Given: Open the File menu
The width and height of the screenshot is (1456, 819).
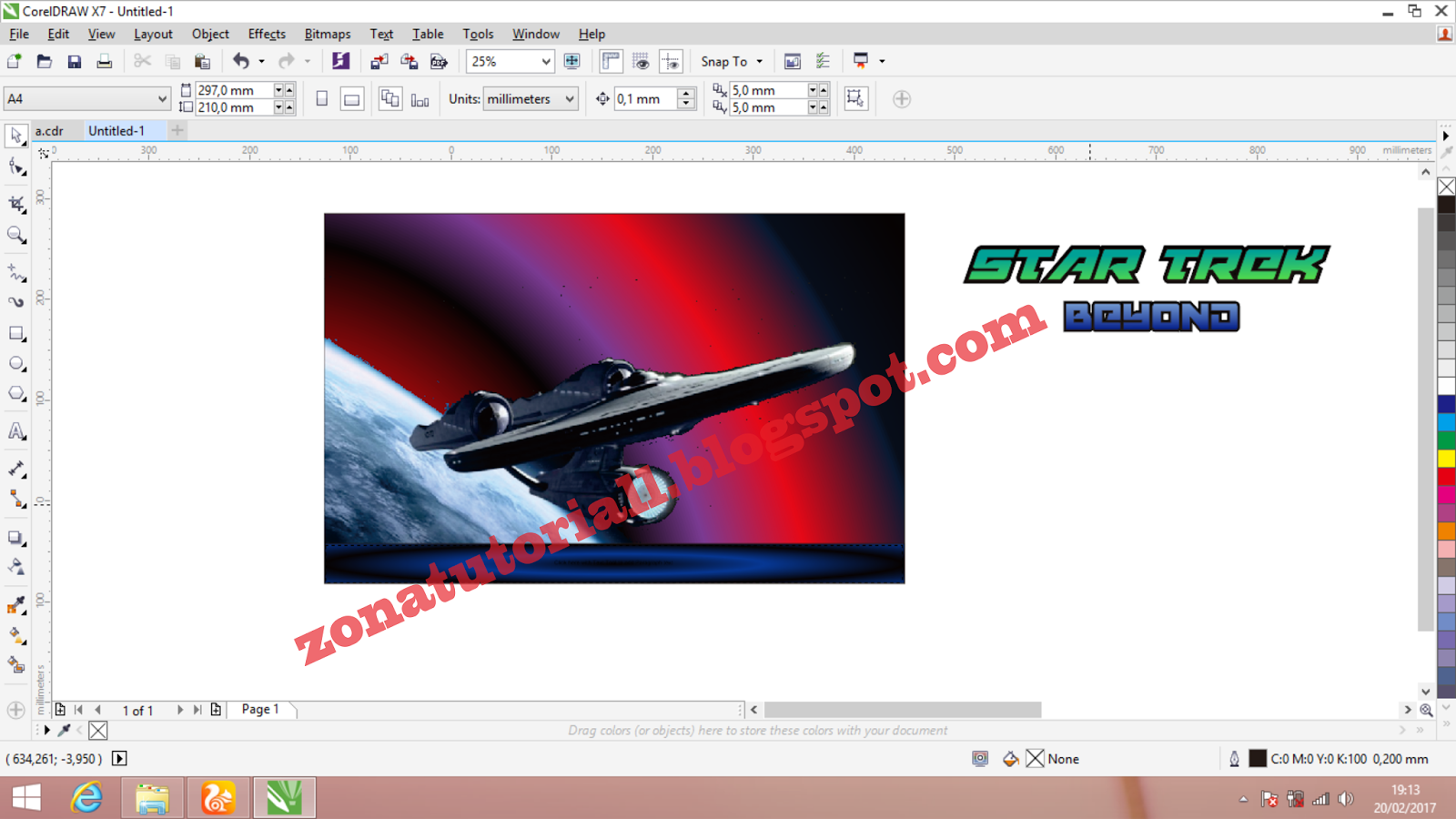Looking at the screenshot, I should pyautogui.click(x=19, y=34).
